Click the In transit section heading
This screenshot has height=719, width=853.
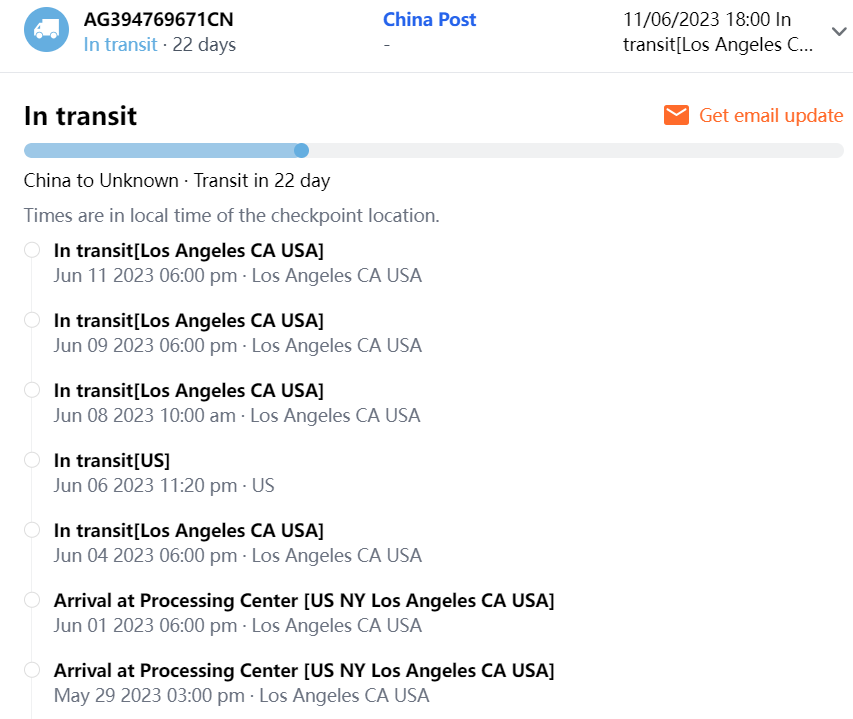80,116
